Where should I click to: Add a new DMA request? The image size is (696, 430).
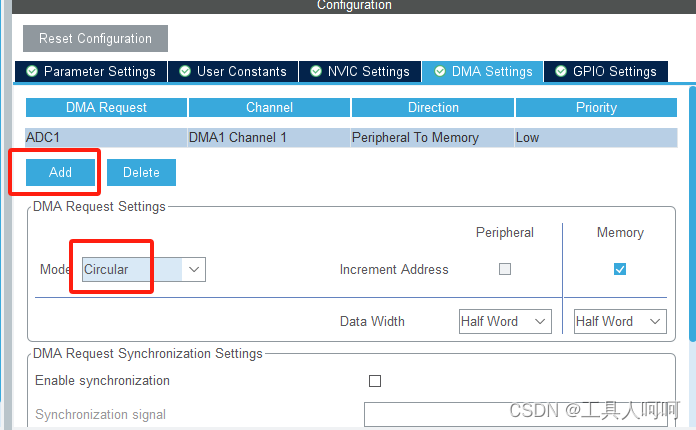click(x=60, y=172)
